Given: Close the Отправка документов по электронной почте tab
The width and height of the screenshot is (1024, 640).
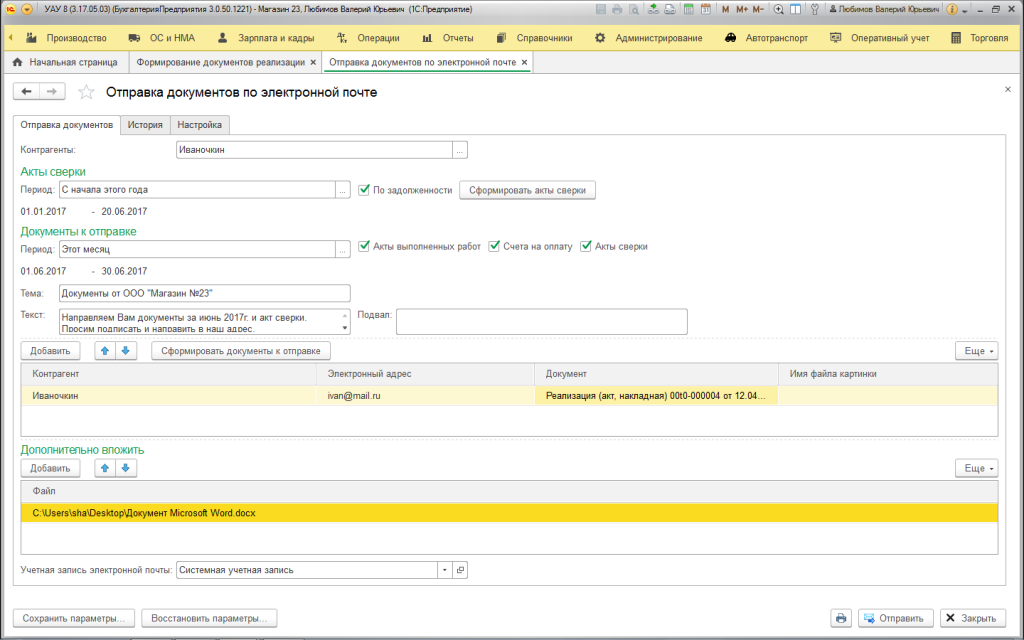Looking at the screenshot, I should (524, 62).
